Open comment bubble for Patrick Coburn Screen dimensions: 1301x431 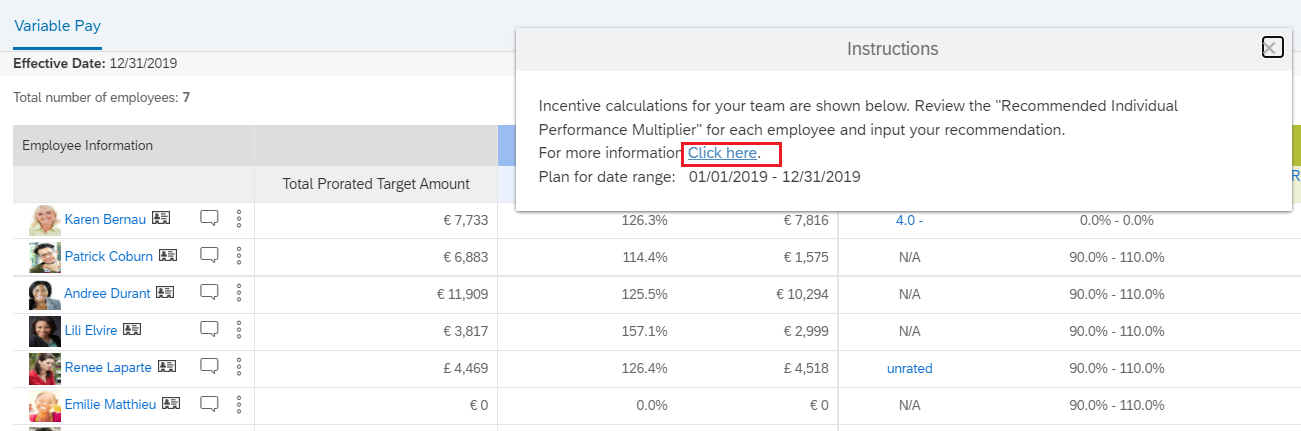pyautogui.click(x=209, y=255)
